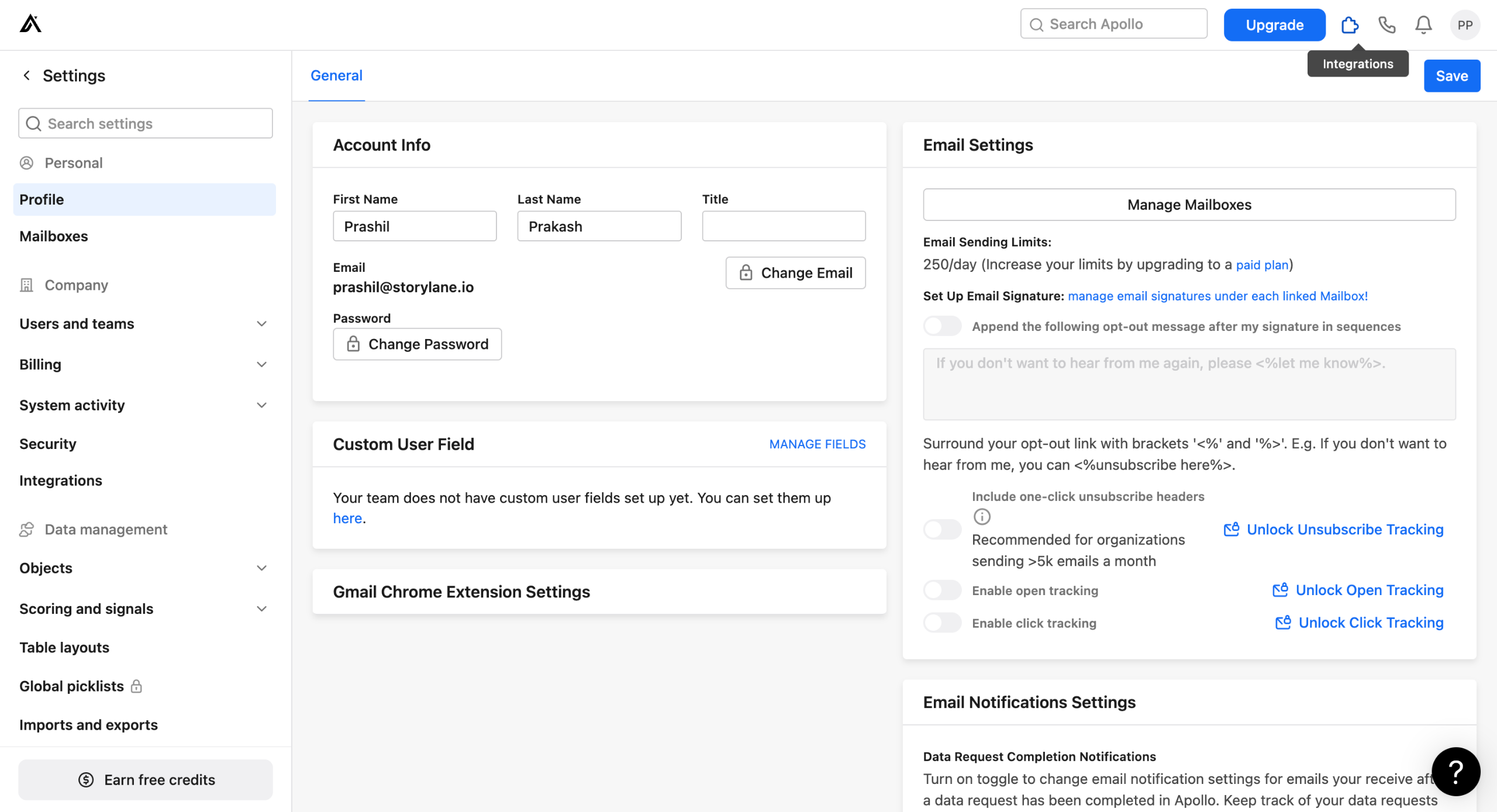
Task: Open the phone dialer icon
Action: point(1387,25)
